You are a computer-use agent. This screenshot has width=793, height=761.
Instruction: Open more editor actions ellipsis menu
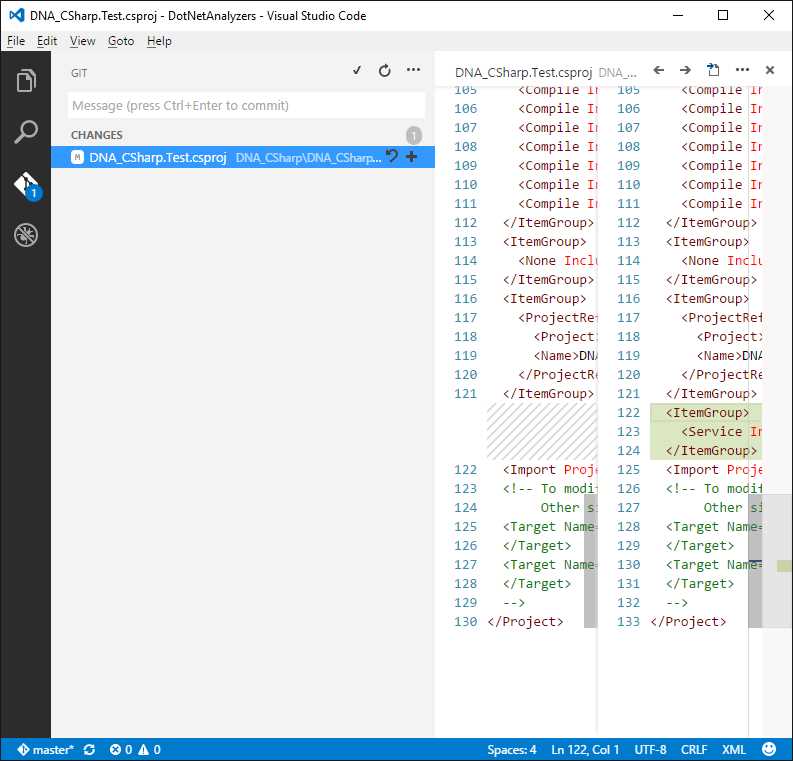pos(742,70)
